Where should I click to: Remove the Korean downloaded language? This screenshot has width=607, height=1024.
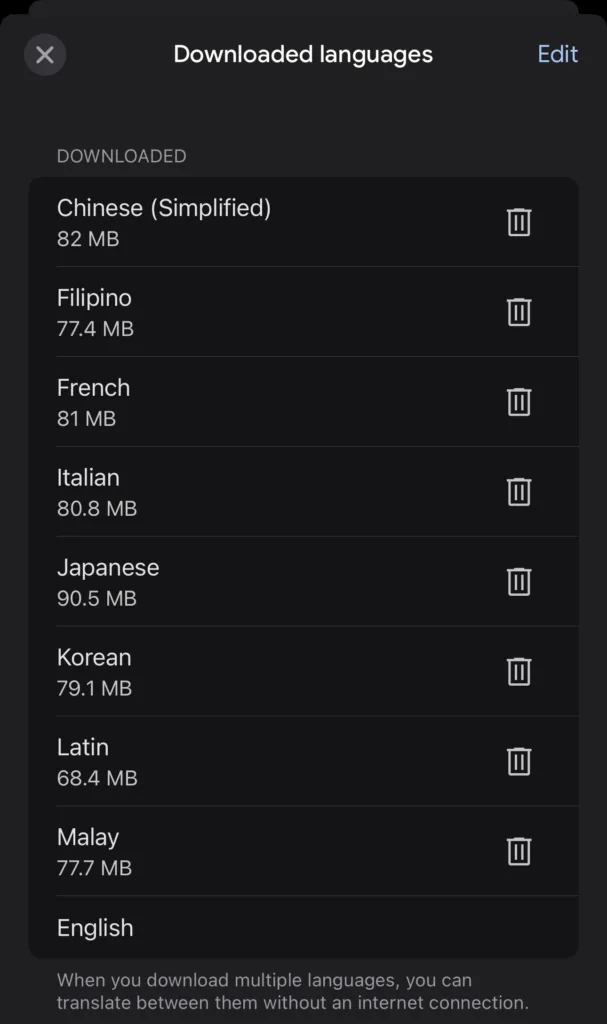[x=518, y=671]
